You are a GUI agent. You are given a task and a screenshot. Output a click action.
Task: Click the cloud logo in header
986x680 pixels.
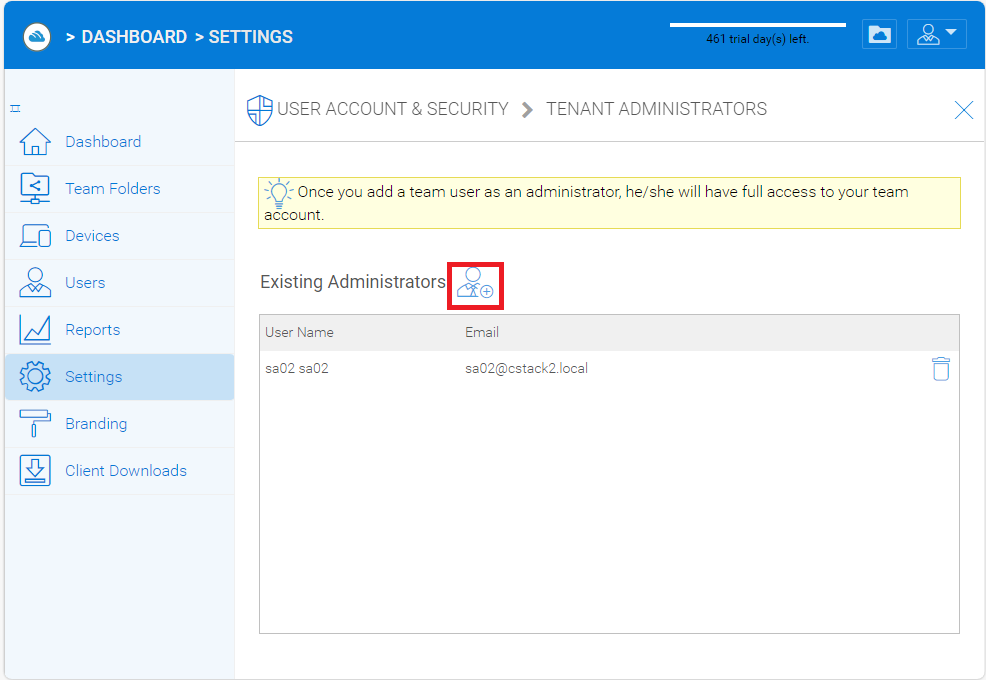click(37, 36)
